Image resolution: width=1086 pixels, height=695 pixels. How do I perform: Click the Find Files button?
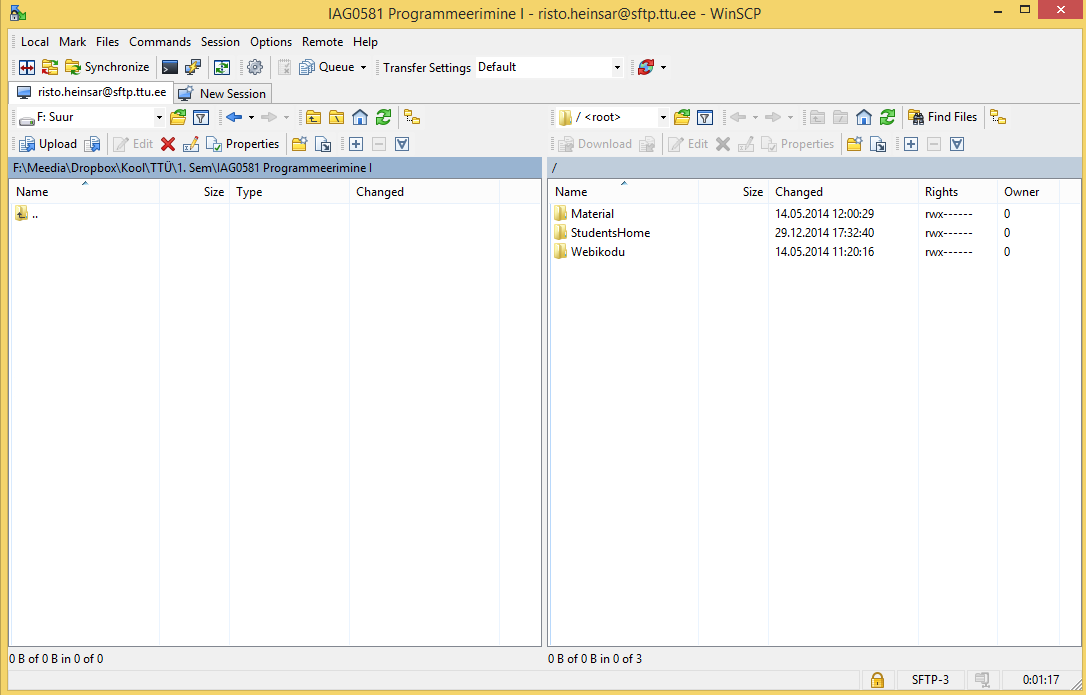tap(943, 117)
